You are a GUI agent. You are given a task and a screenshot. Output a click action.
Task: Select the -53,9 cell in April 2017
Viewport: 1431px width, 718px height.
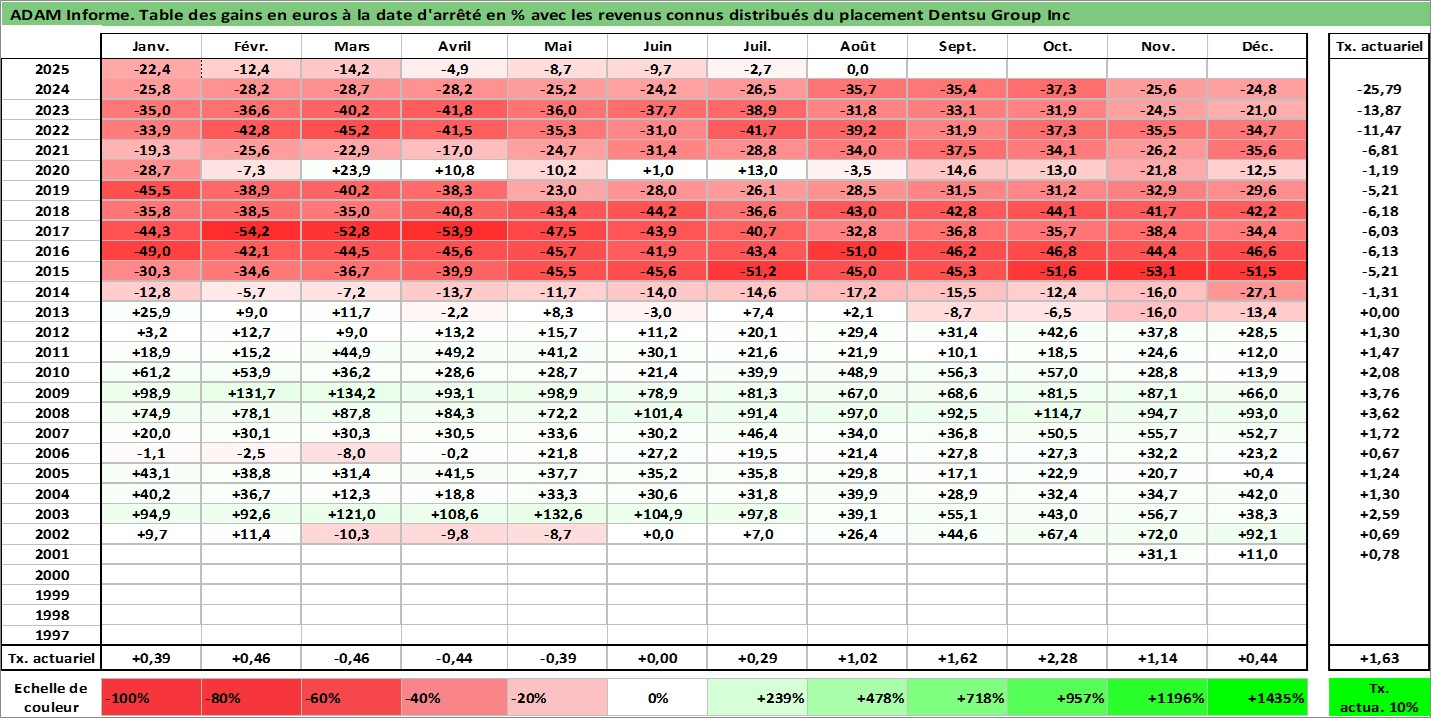tap(455, 231)
